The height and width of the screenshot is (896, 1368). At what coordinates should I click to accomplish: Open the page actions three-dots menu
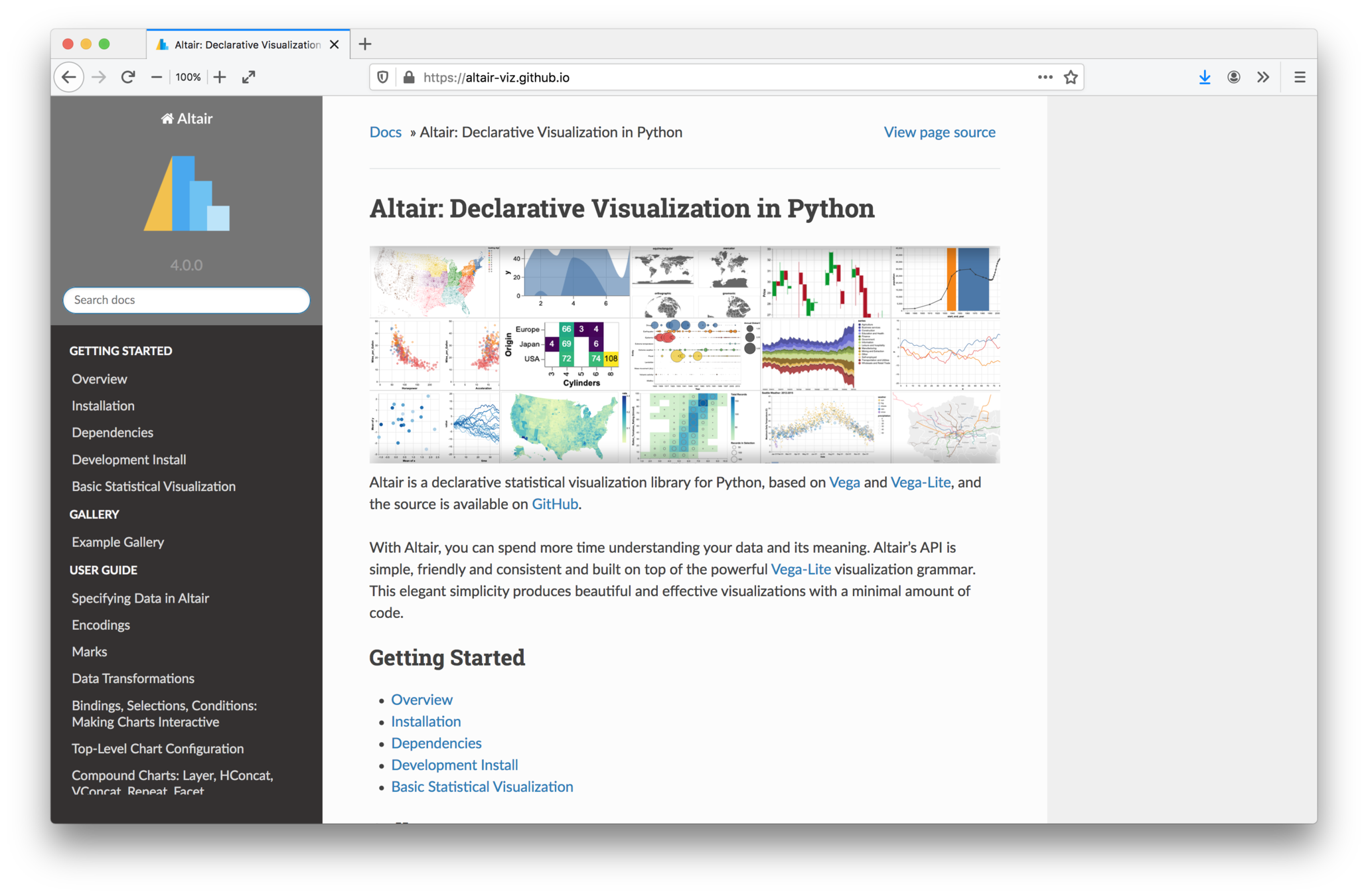click(x=1045, y=78)
